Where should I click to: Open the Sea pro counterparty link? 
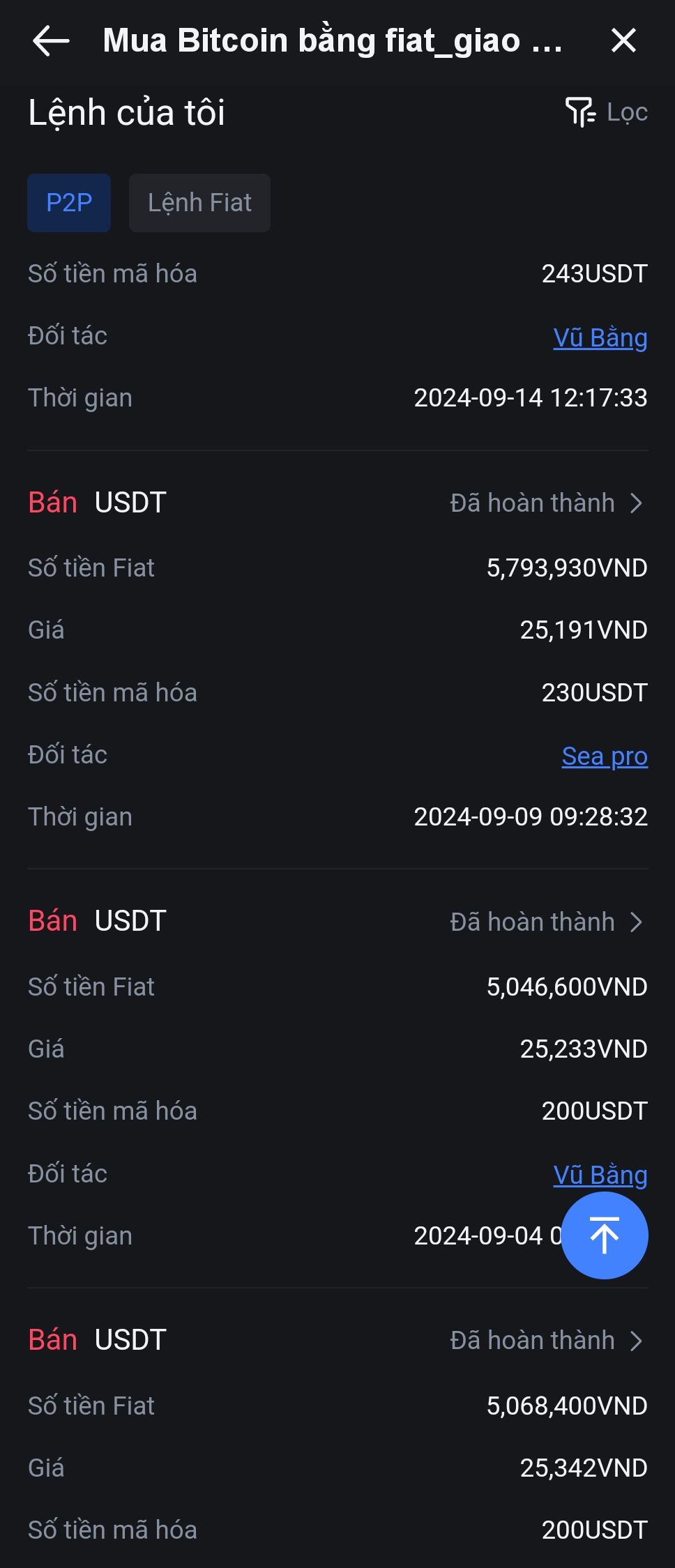coord(605,756)
